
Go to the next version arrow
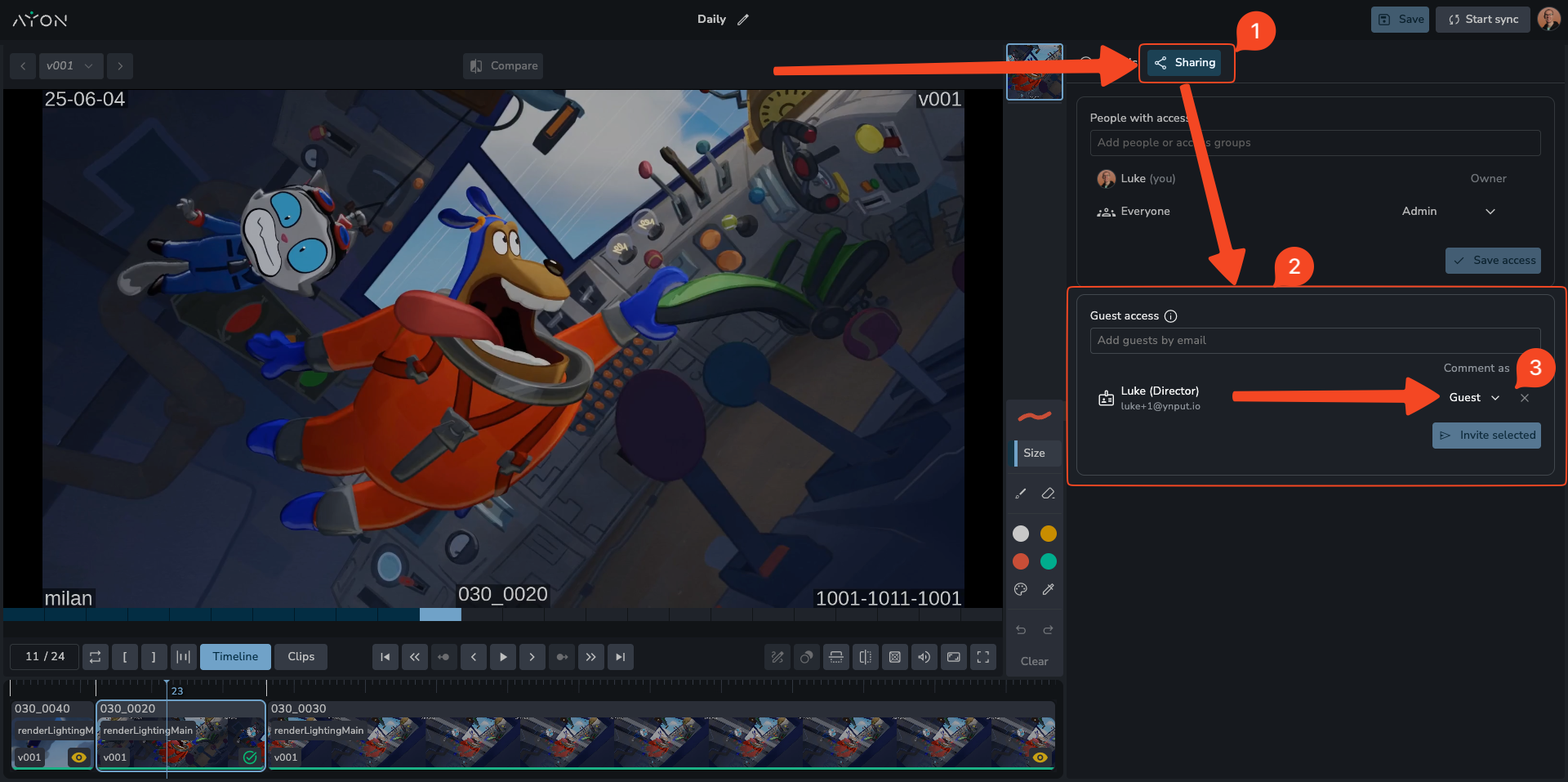[x=120, y=66]
